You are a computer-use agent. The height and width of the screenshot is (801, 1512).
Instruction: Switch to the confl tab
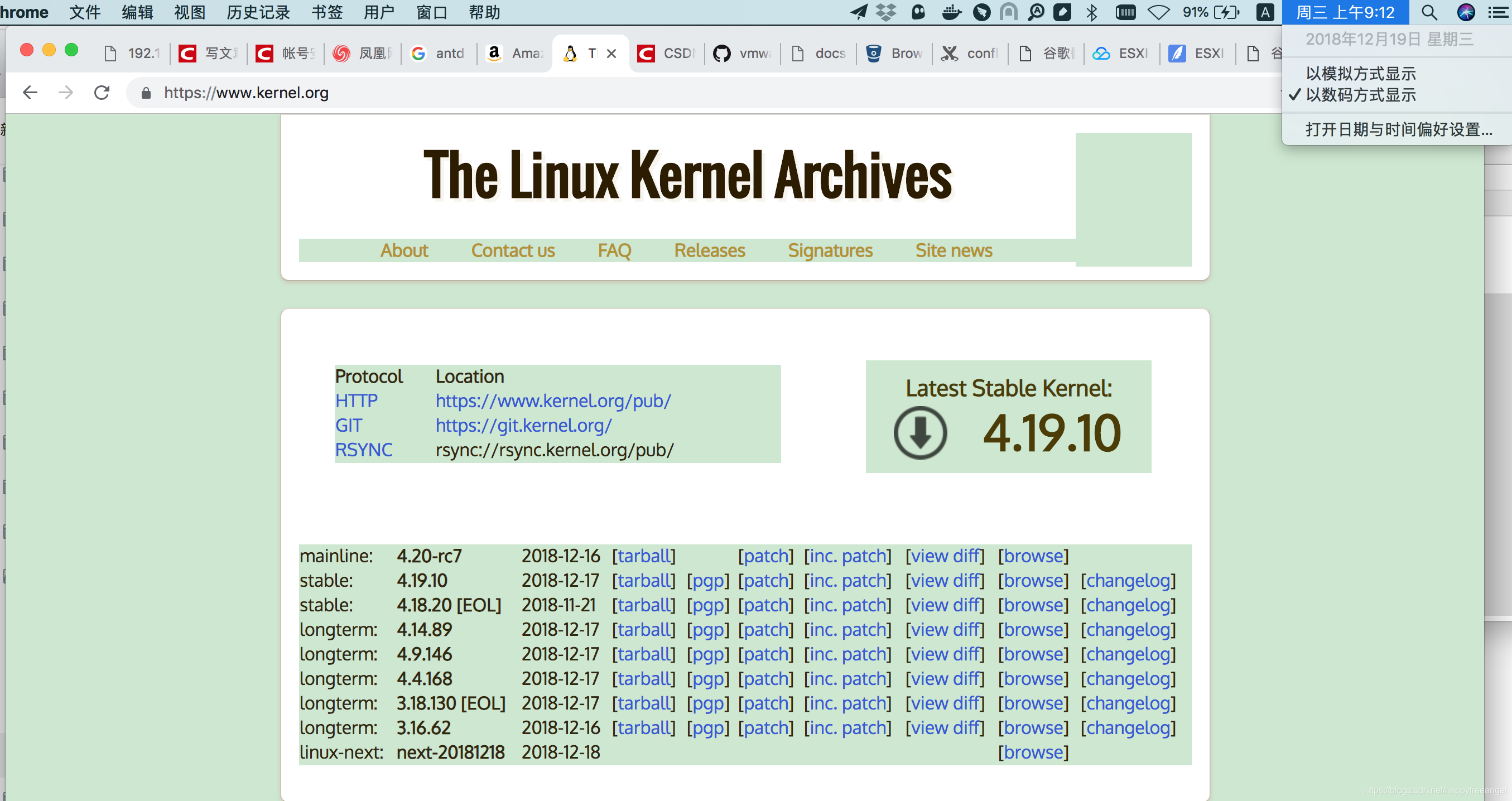point(970,54)
